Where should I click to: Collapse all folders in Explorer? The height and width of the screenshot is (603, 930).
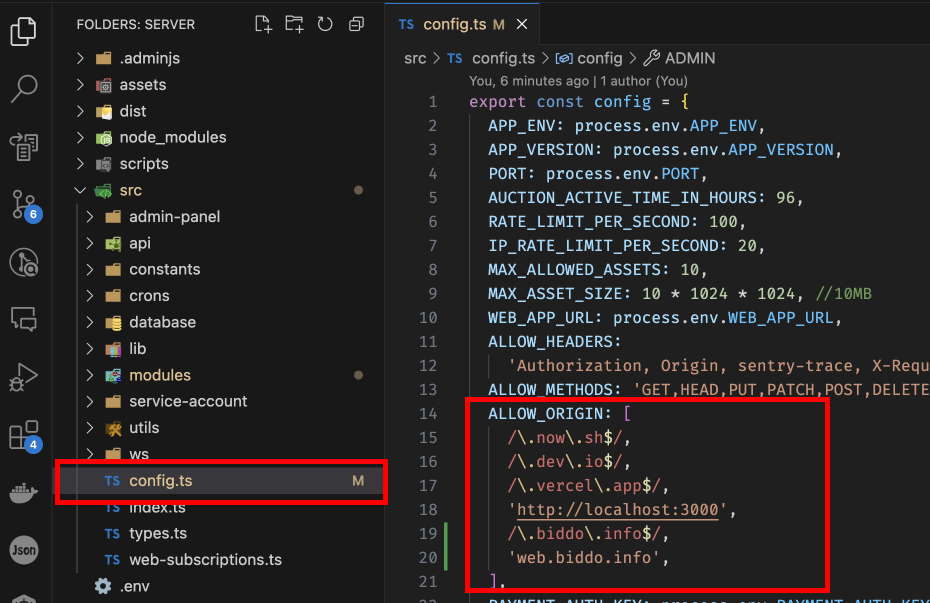tap(356, 24)
